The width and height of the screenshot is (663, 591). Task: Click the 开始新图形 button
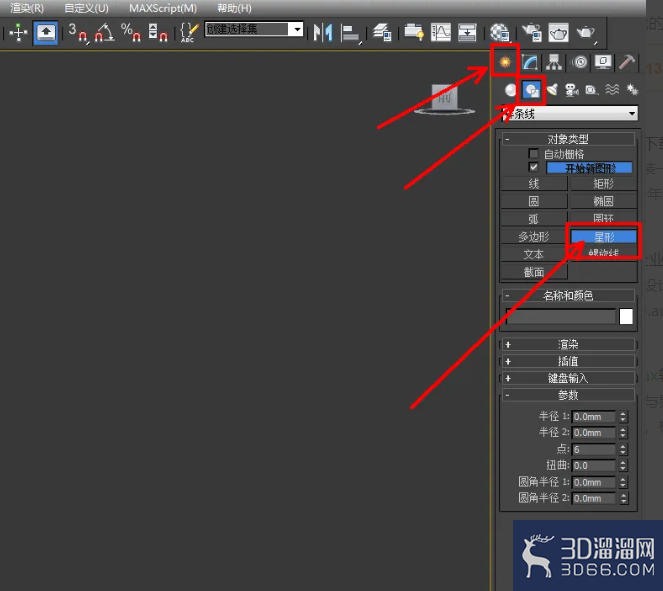tap(589, 168)
